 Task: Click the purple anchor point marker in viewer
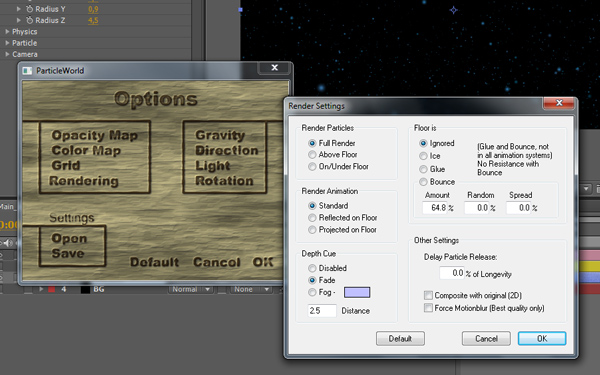point(453,10)
